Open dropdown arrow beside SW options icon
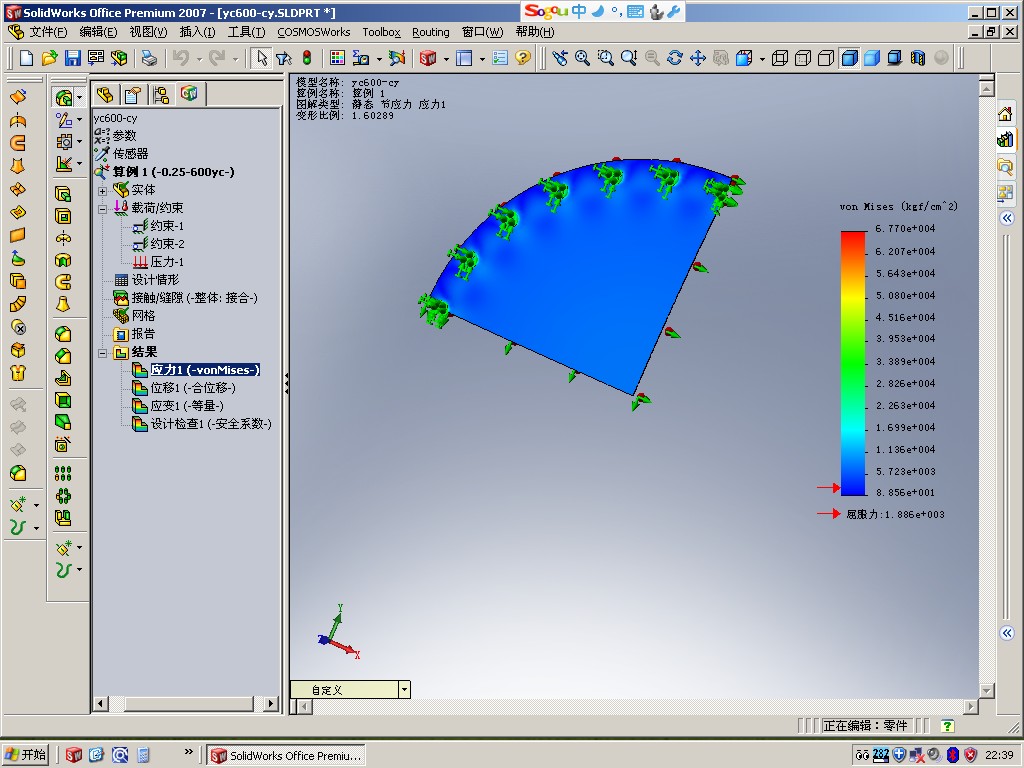The width and height of the screenshot is (1024, 768). tap(446, 59)
